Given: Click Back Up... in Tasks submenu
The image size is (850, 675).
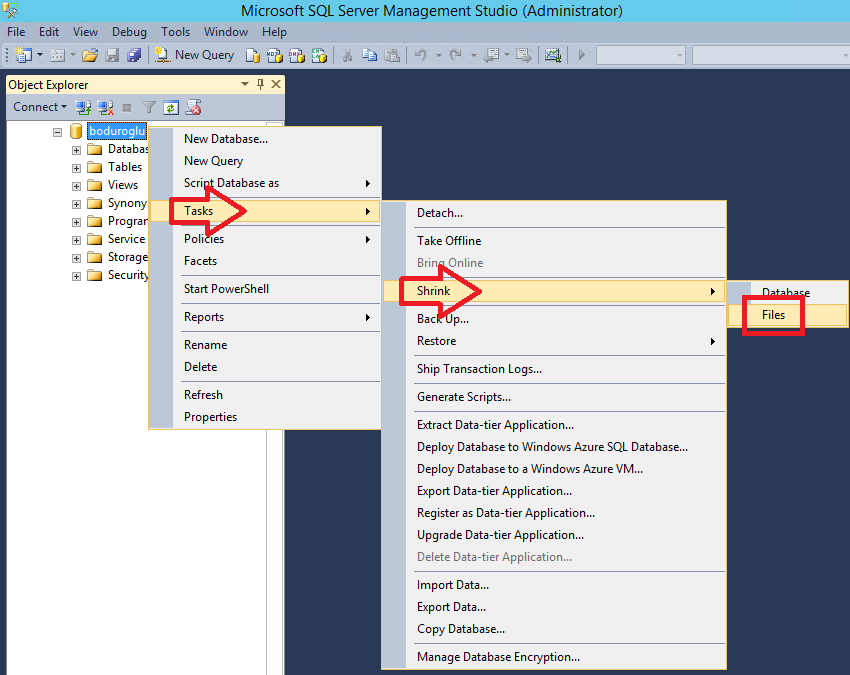Looking at the screenshot, I should [553, 319].
